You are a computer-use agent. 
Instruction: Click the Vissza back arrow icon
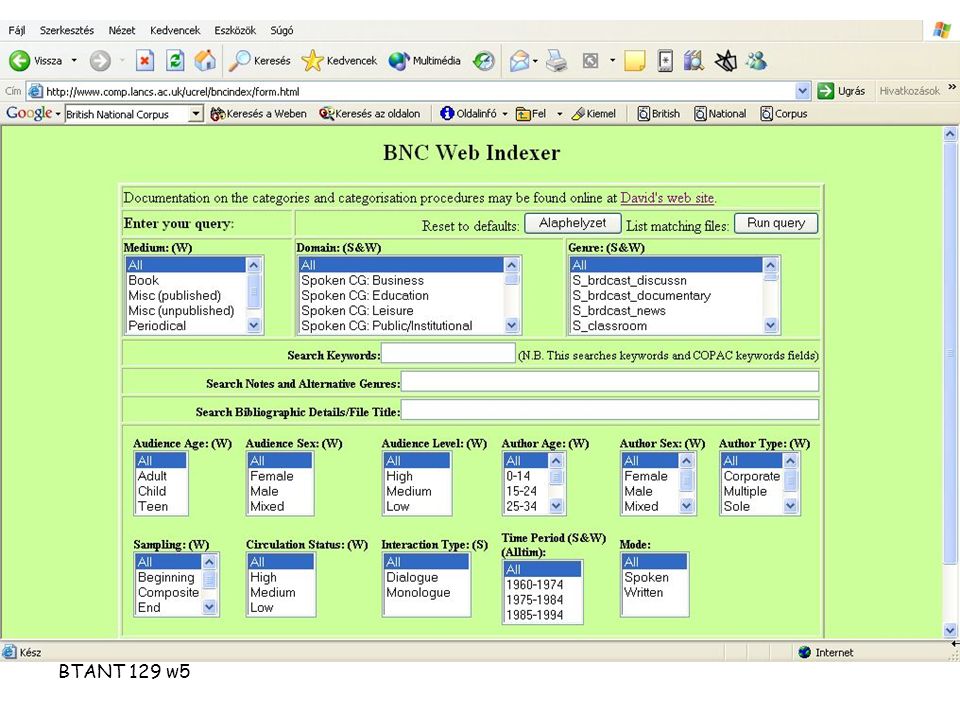(19, 61)
